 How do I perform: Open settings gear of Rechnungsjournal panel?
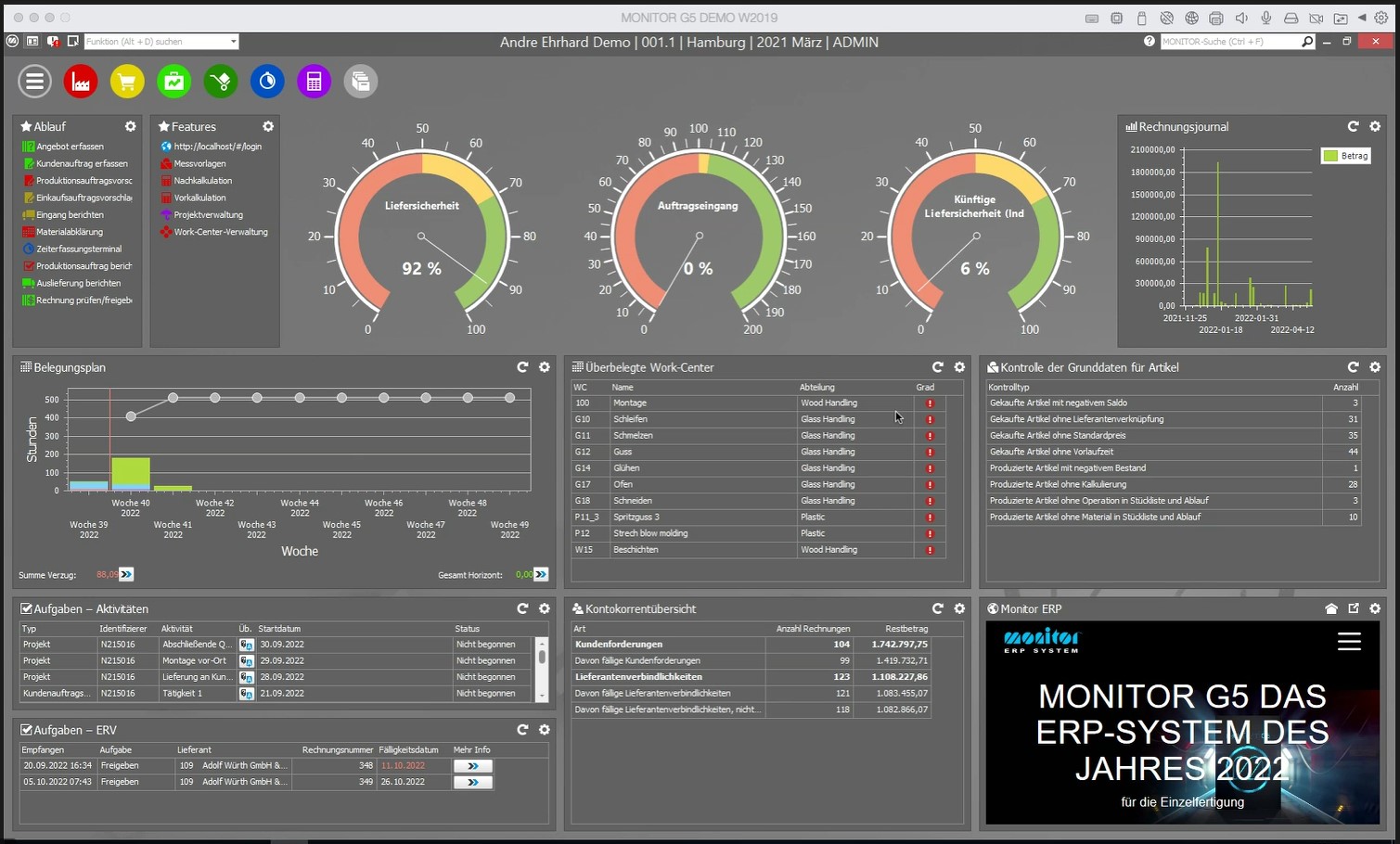[1375, 126]
